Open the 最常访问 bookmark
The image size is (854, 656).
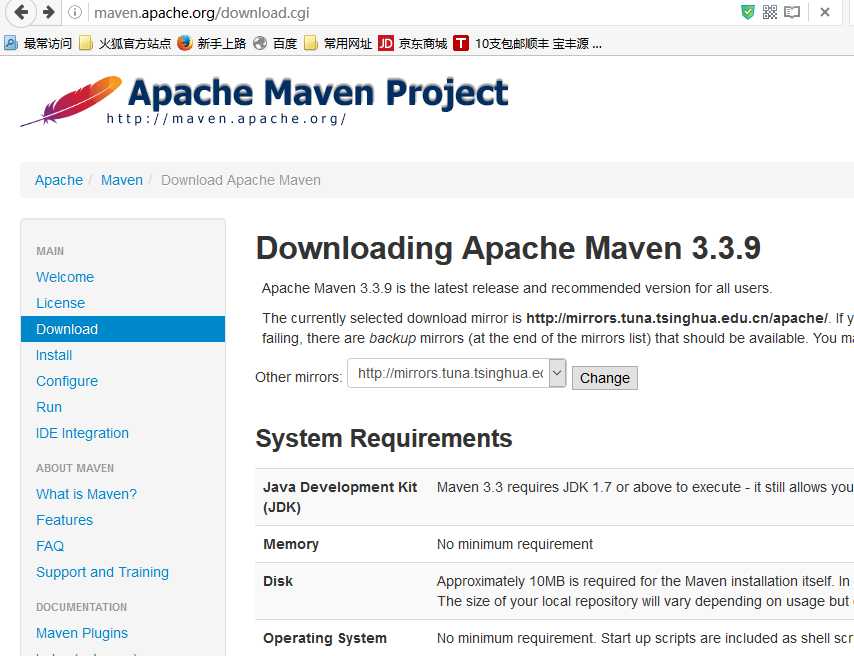tap(38, 43)
